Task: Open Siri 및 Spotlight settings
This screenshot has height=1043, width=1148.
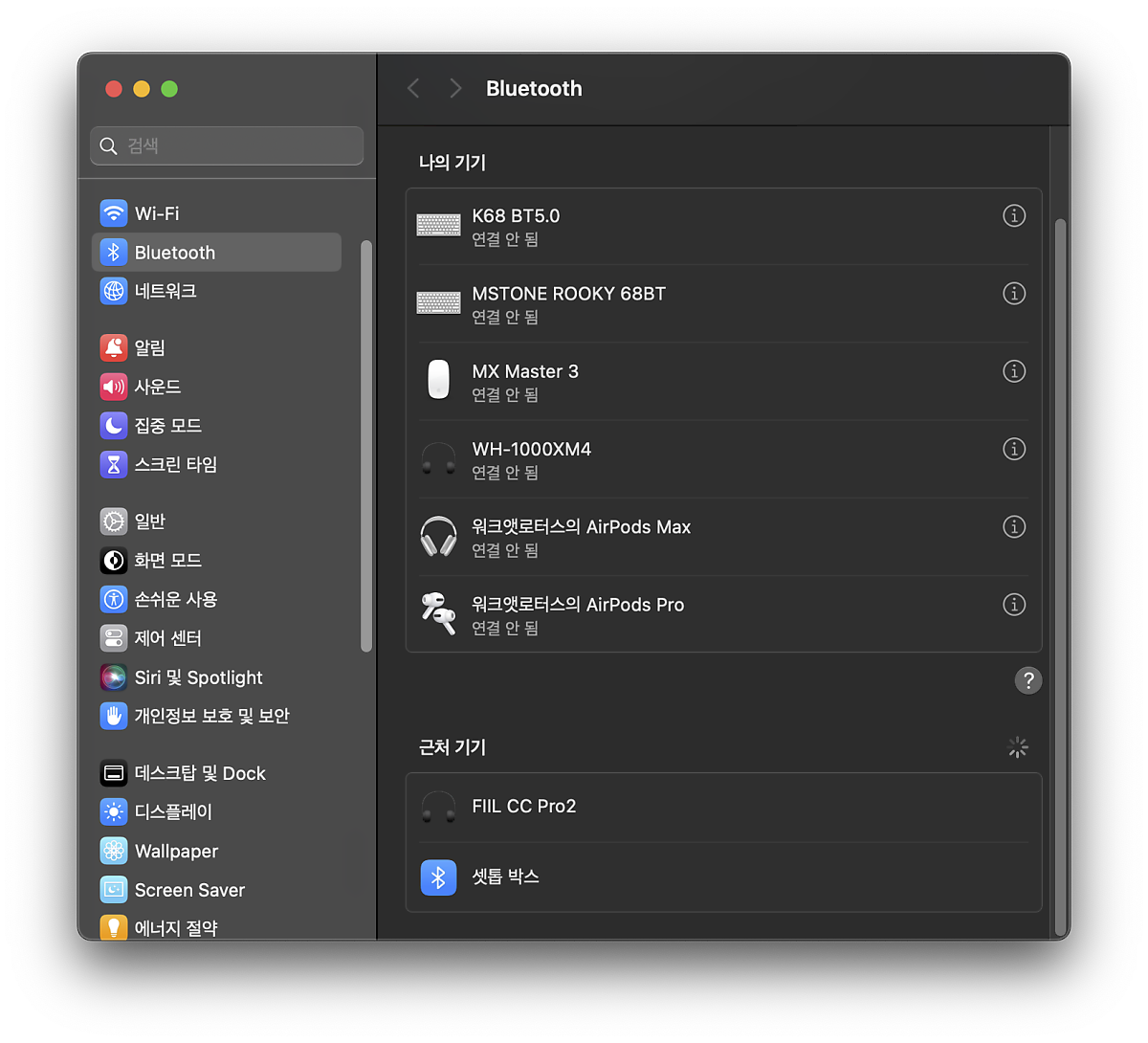Action: (x=216, y=677)
